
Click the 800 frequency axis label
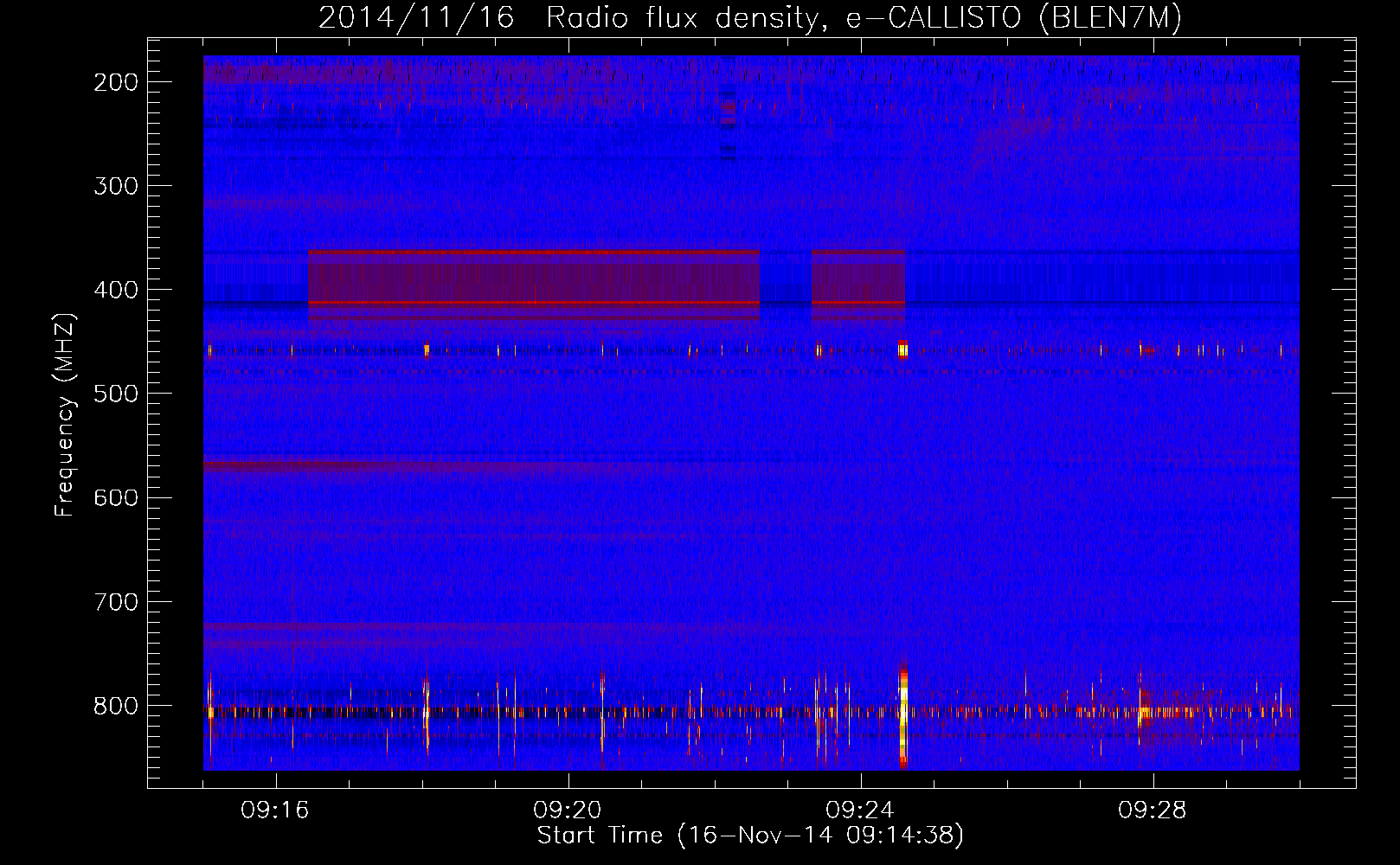pyautogui.click(x=115, y=706)
